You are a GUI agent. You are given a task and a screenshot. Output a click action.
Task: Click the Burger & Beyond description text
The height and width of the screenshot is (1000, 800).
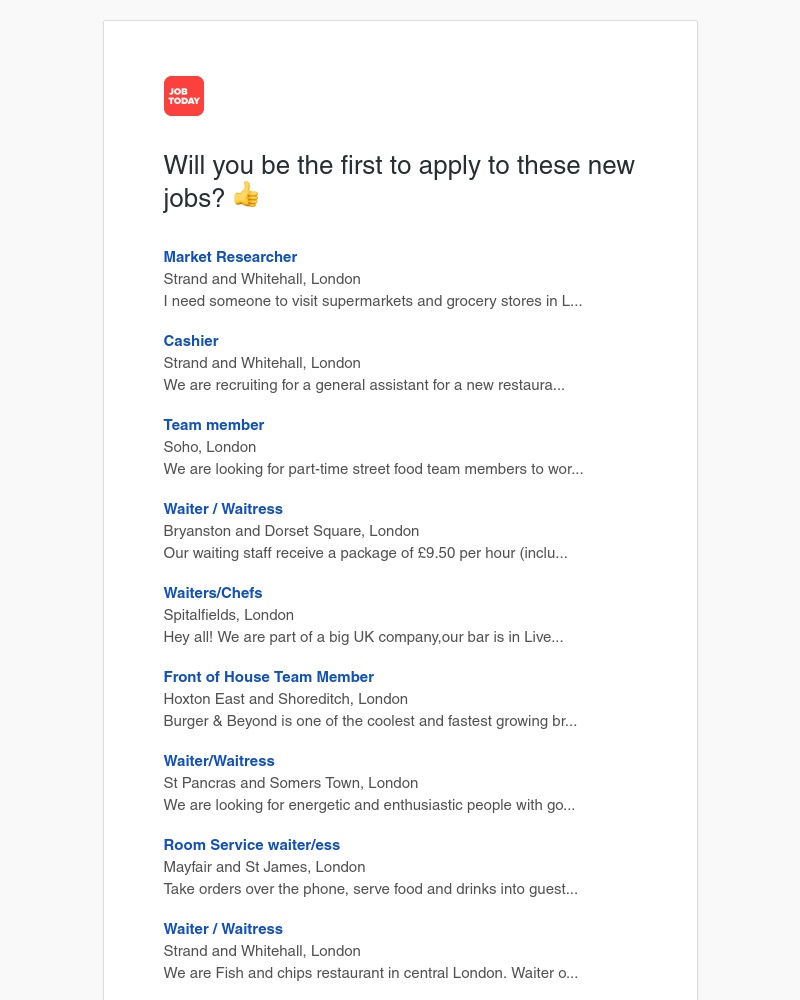click(x=370, y=721)
